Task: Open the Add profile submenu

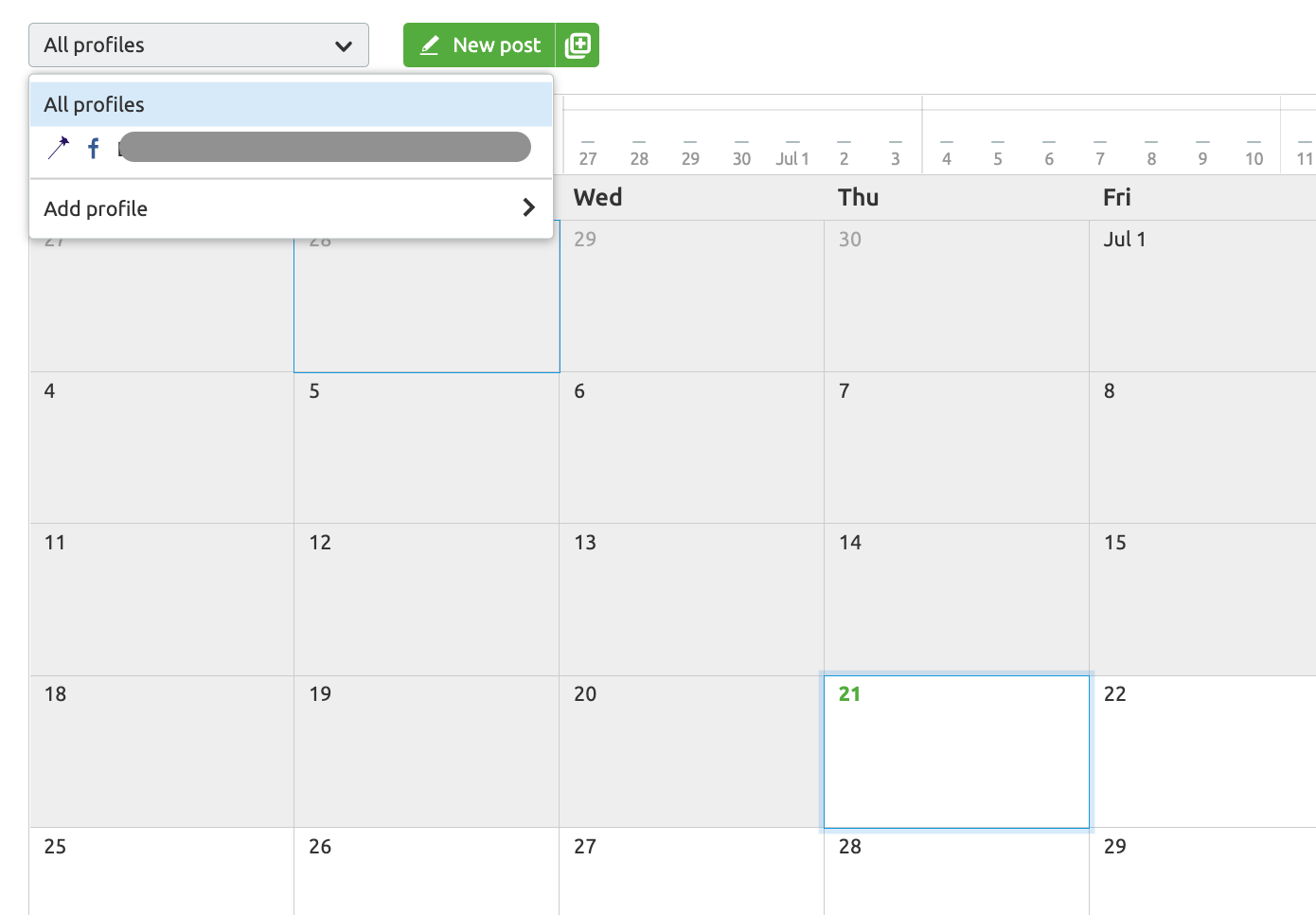Action: (x=291, y=208)
